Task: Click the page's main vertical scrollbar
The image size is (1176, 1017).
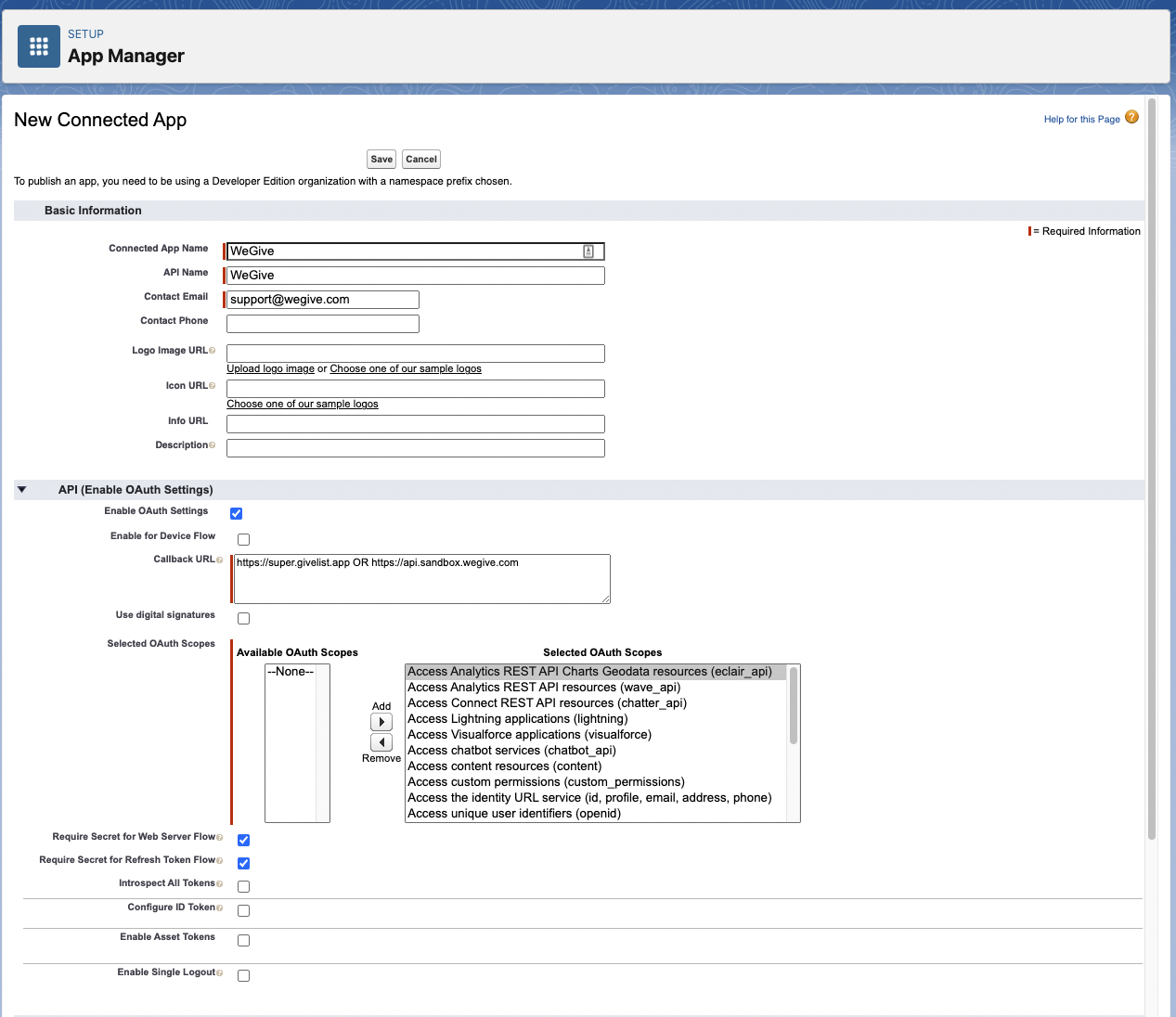Action: coord(1152,469)
